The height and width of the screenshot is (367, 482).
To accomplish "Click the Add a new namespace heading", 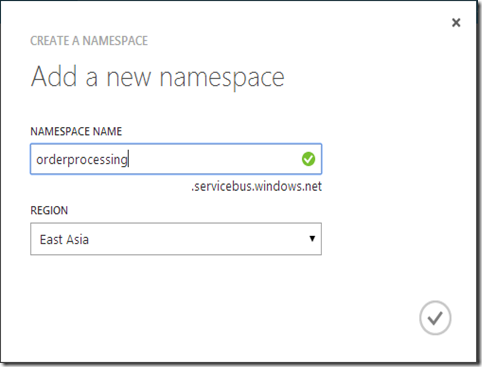I will pos(157,77).
